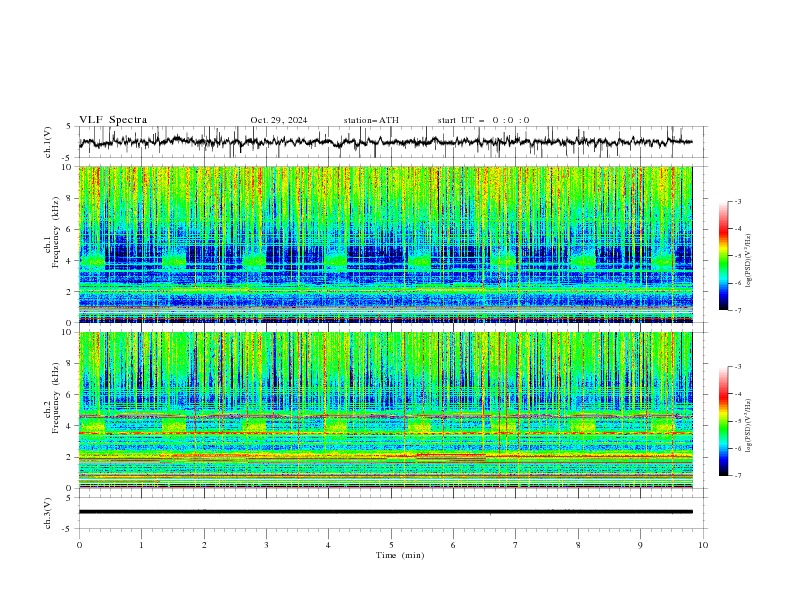The height and width of the screenshot is (612, 792).
Task: Click the ch.3 flat black waveform trace
Action: [385, 512]
